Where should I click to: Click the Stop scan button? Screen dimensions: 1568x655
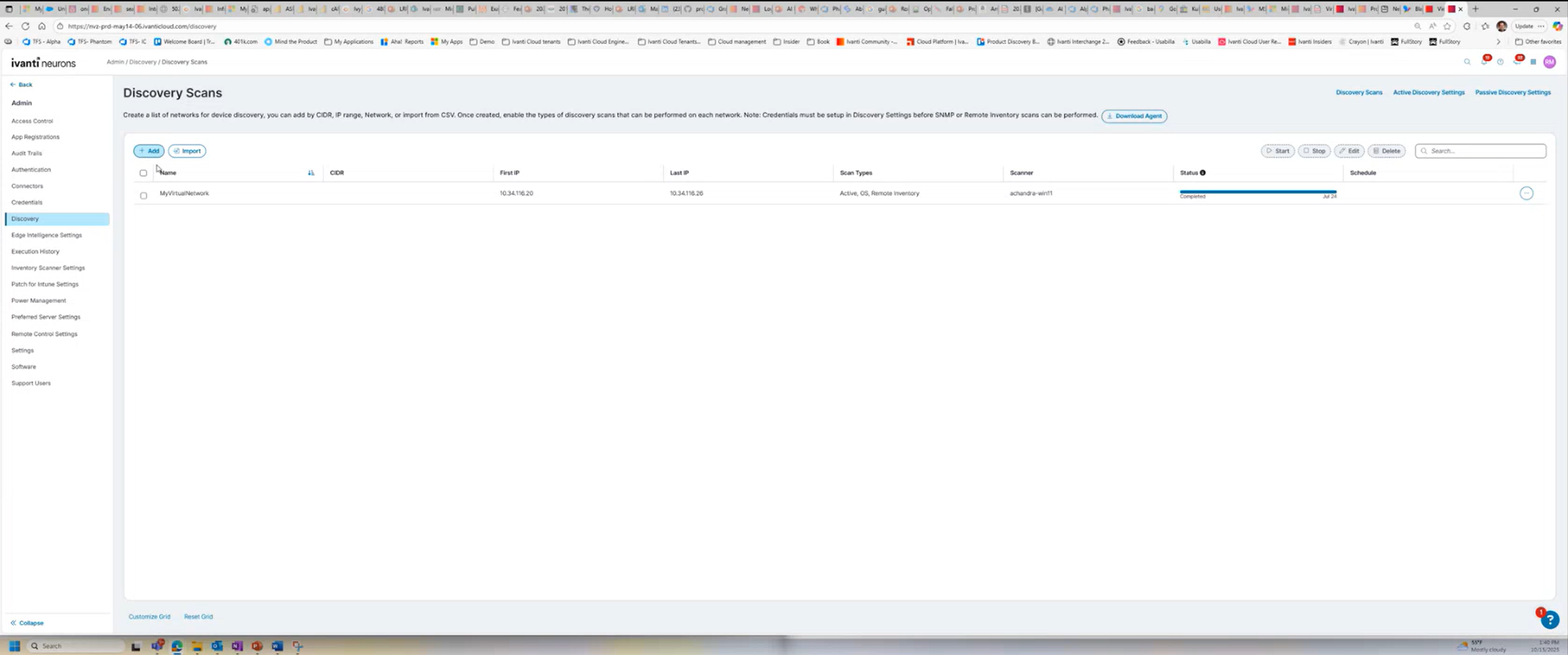click(x=1314, y=151)
